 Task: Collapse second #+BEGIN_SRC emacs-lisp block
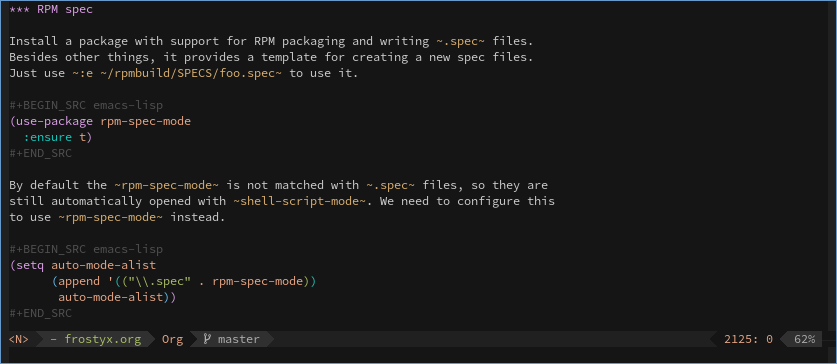[86, 249]
